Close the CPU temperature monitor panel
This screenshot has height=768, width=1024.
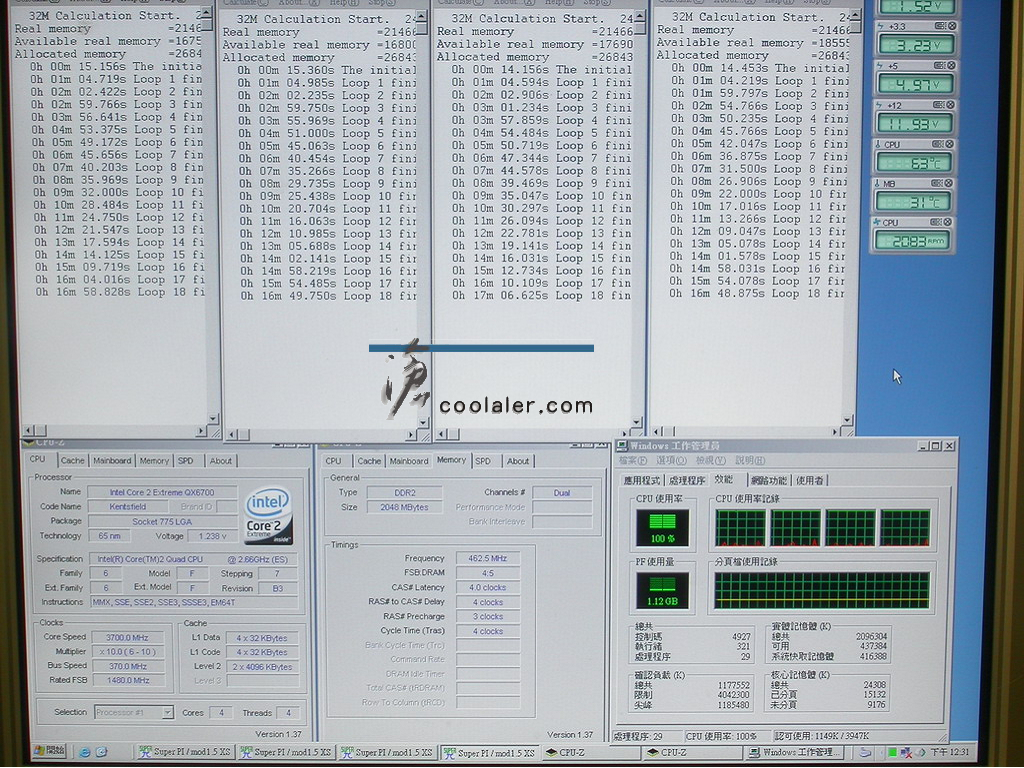coord(950,144)
